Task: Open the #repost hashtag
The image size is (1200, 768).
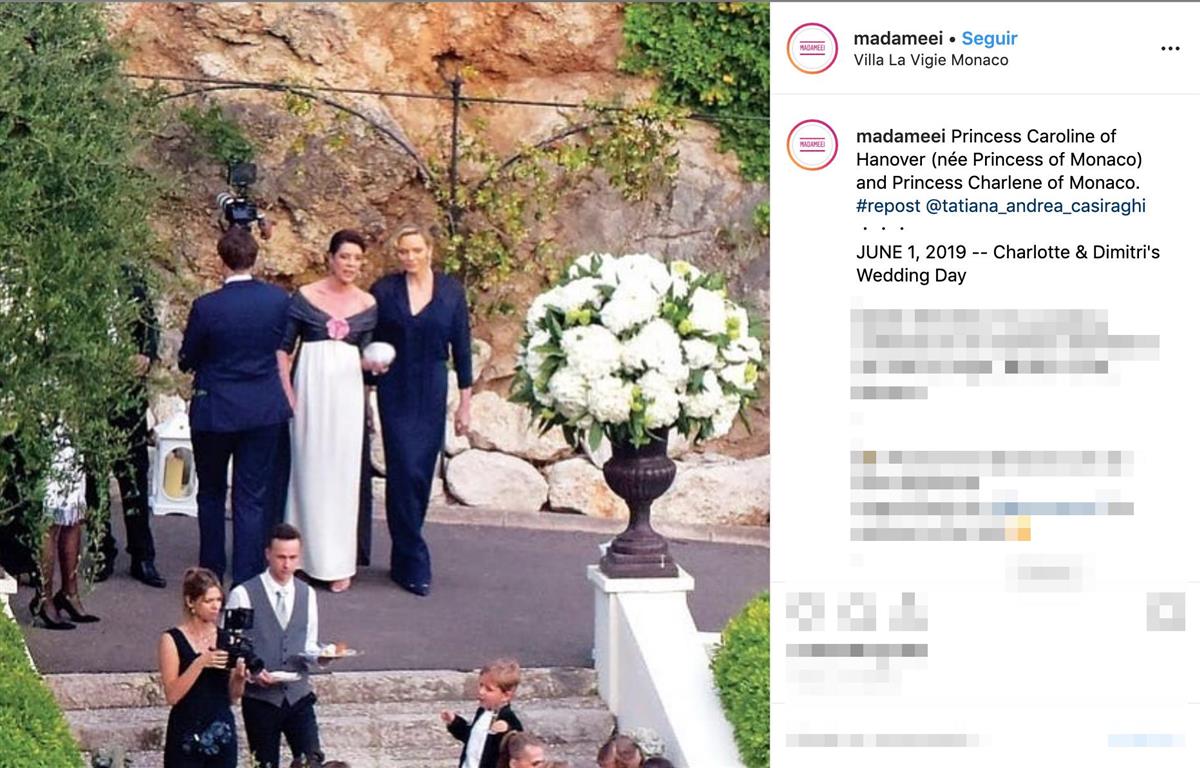Action: [x=888, y=206]
